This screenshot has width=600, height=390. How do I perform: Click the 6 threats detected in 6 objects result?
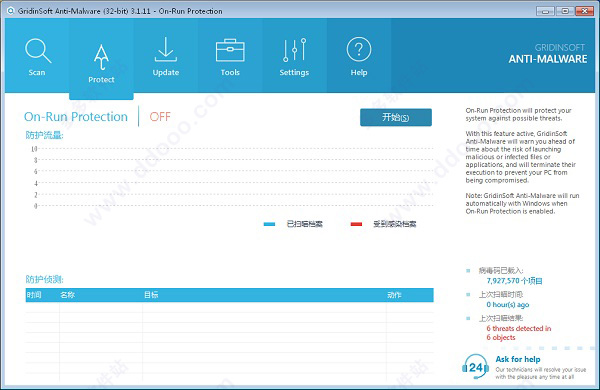518,333
